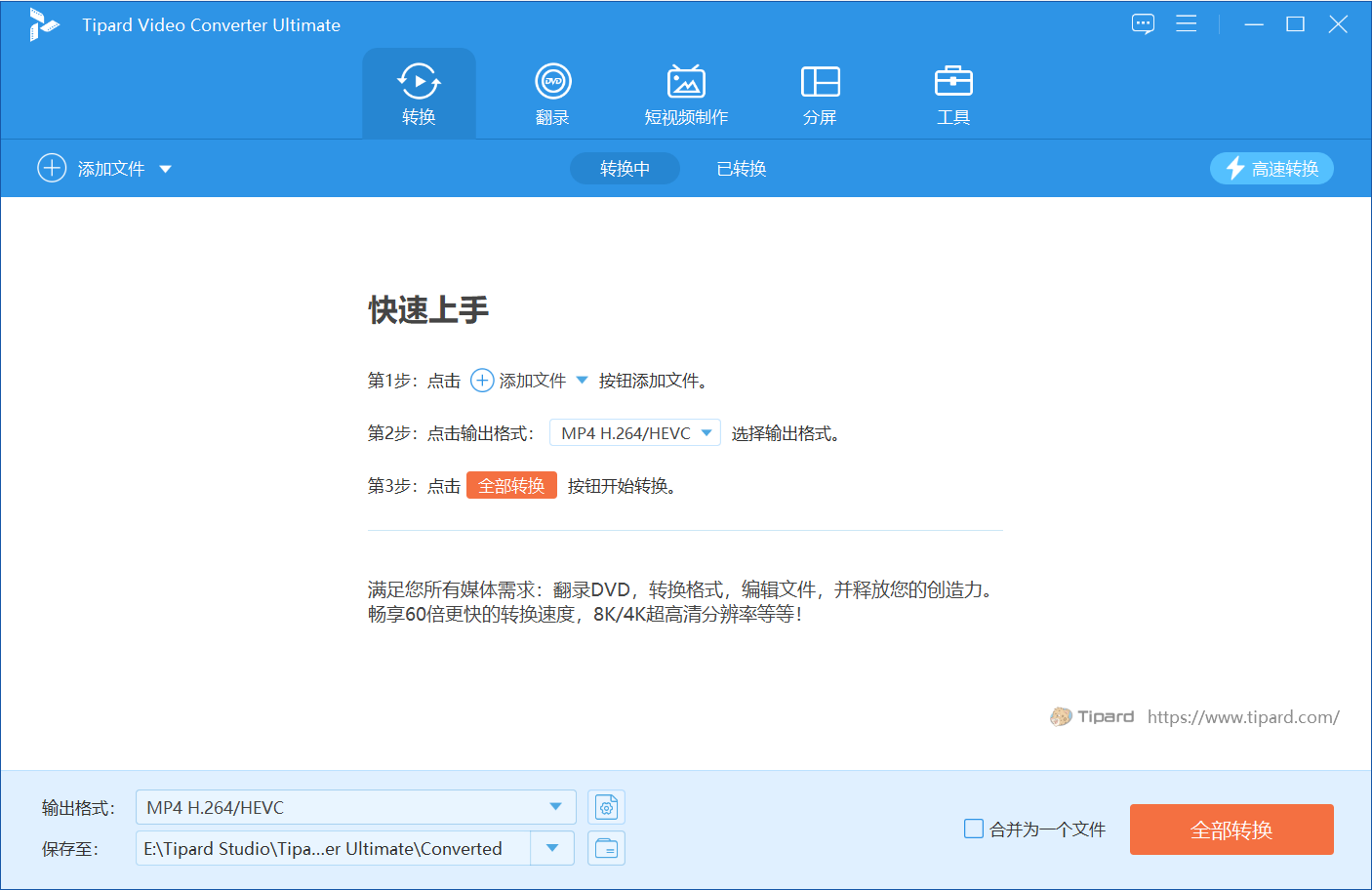Viewport: 1372px width, 890px height.
Task: Close the Tipard Video Converter window
Action: [x=1338, y=24]
